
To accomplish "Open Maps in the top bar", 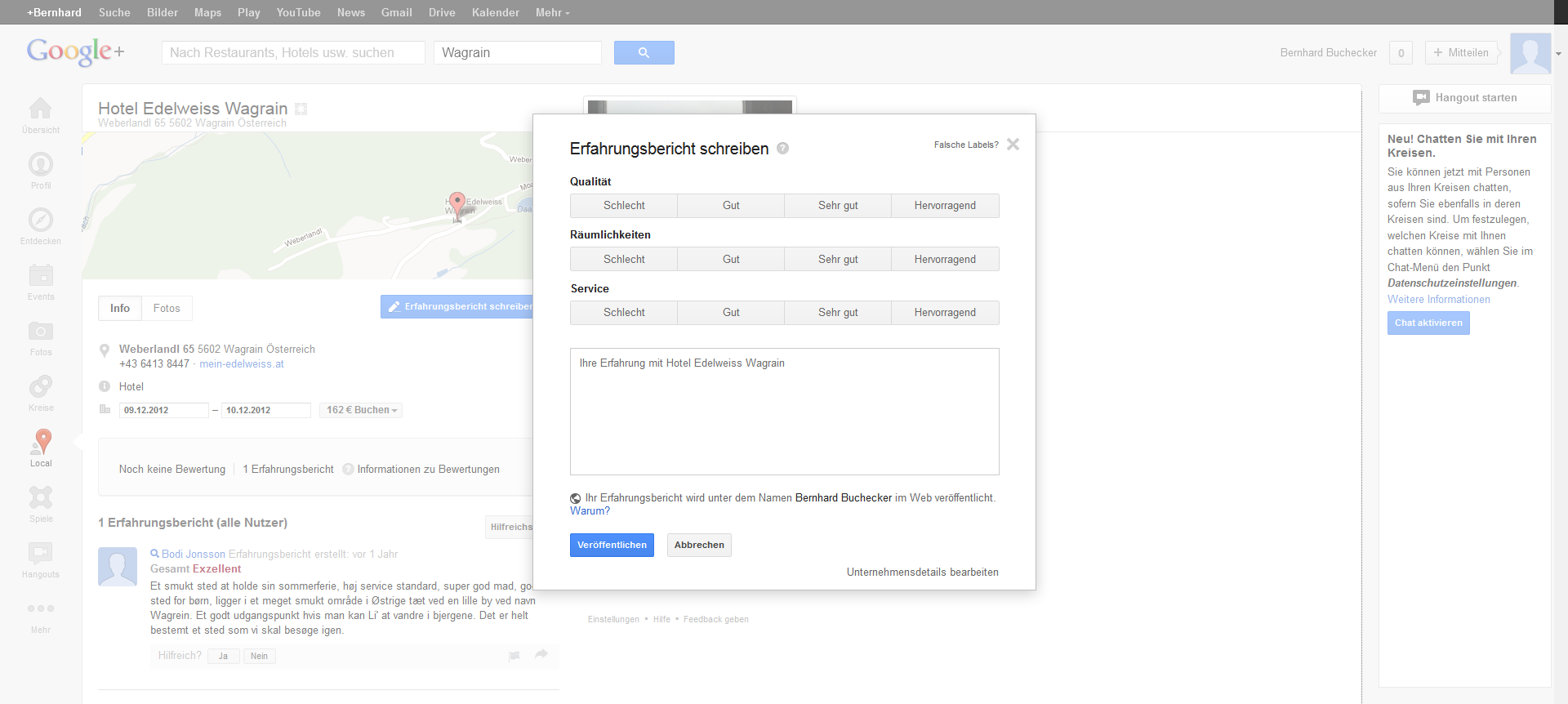I will coord(207,12).
